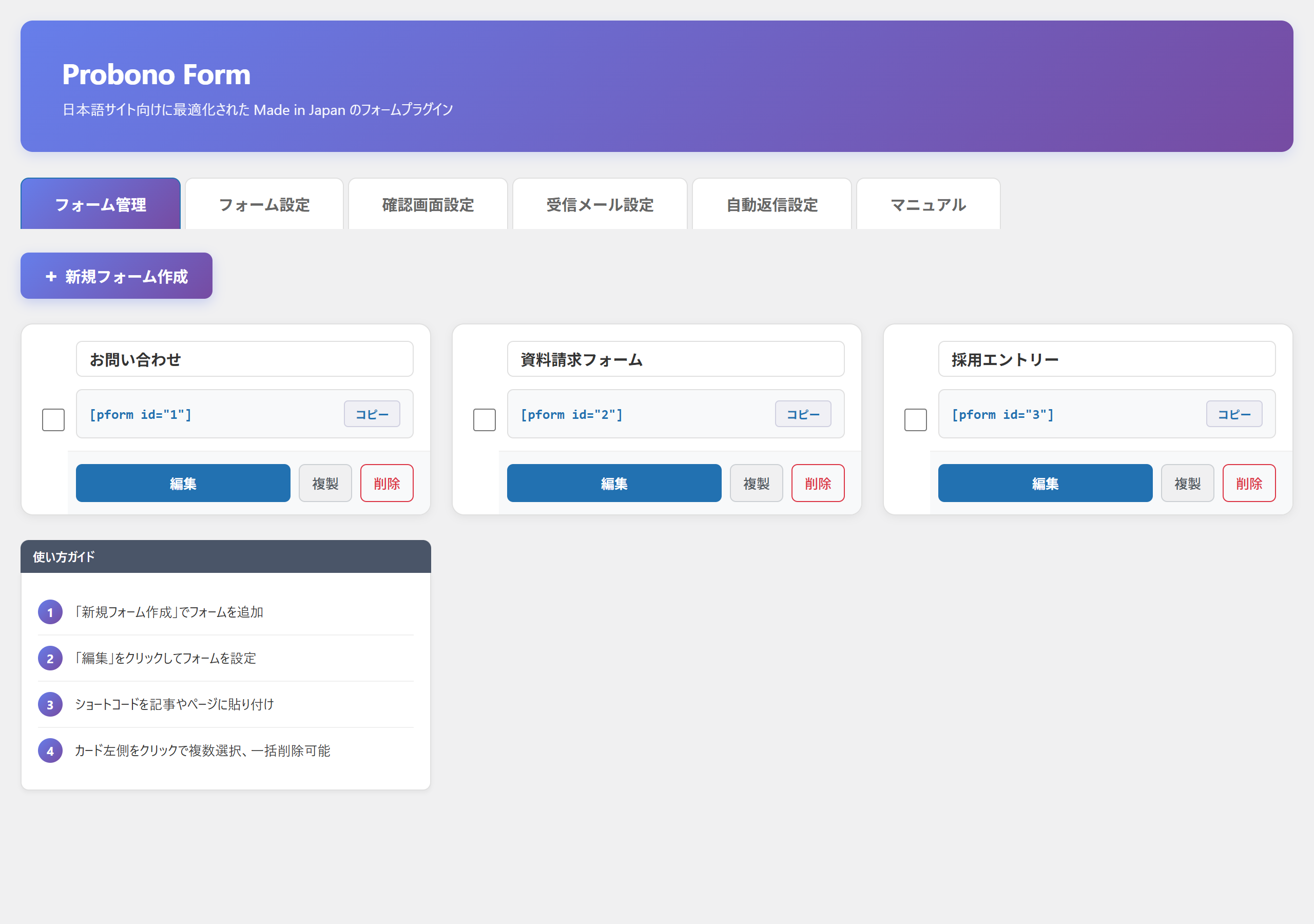Copy the pform id="3" shortcode

(1234, 414)
